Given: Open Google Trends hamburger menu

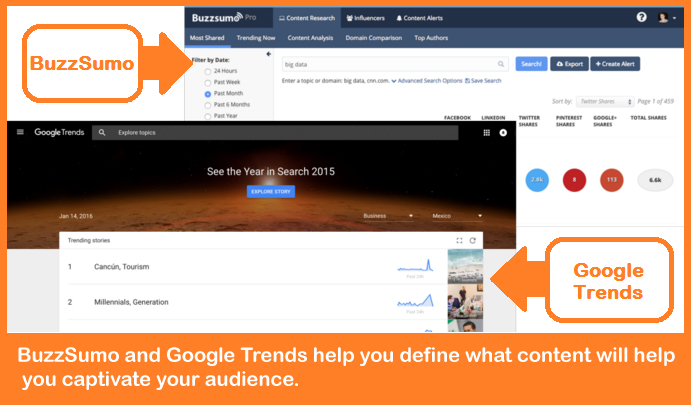Looking at the screenshot, I should pyautogui.click(x=20, y=132).
